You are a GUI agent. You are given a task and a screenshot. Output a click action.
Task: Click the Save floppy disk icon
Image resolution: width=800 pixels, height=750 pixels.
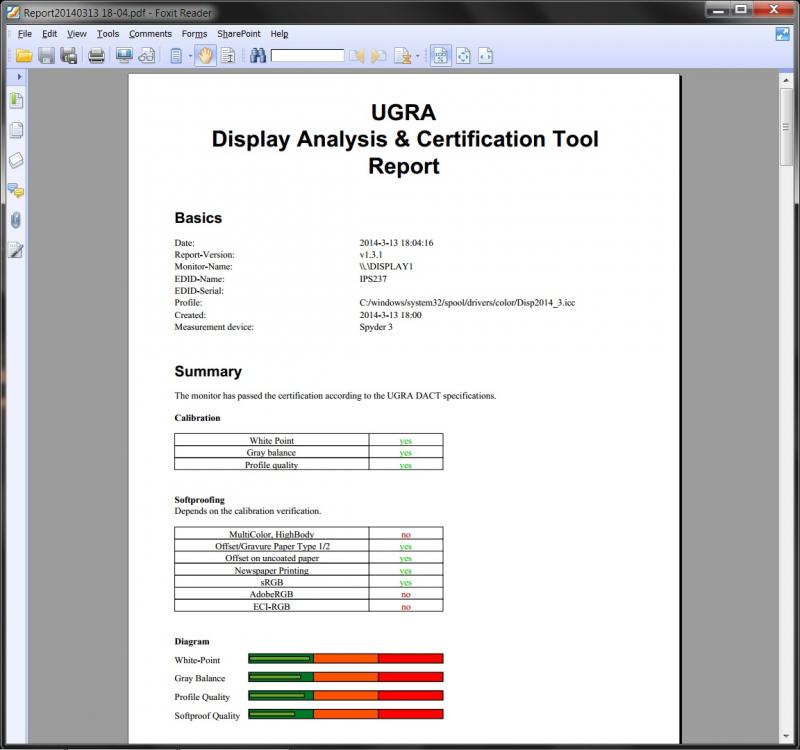[46, 56]
